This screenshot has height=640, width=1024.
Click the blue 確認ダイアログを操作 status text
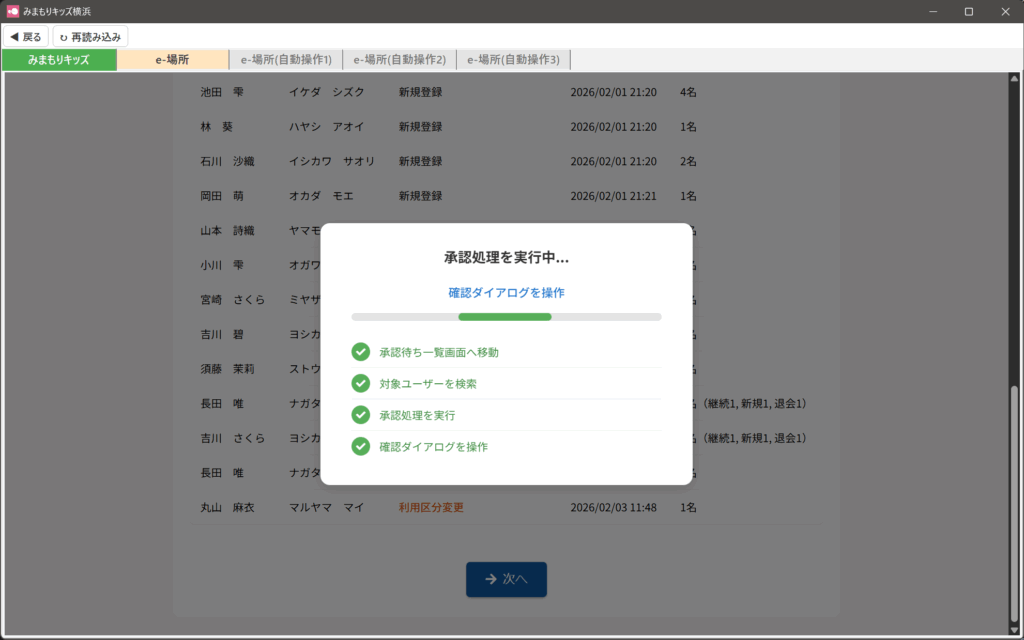(506, 293)
